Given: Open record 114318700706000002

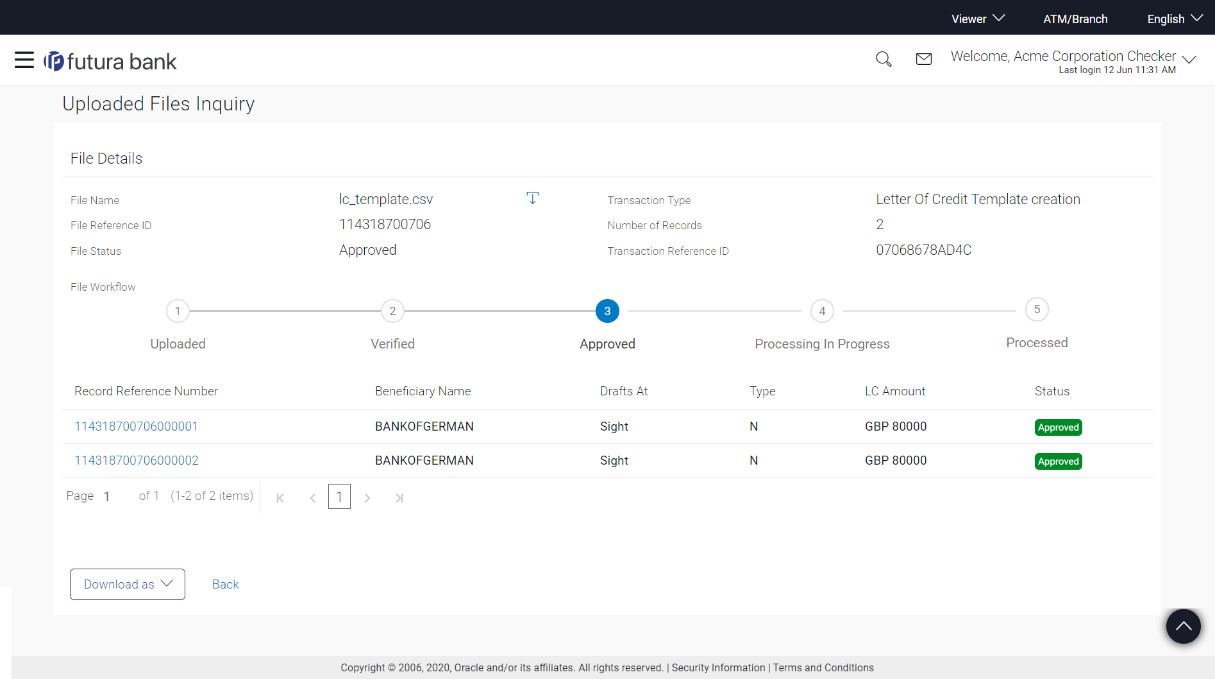Looking at the screenshot, I should 136,460.
